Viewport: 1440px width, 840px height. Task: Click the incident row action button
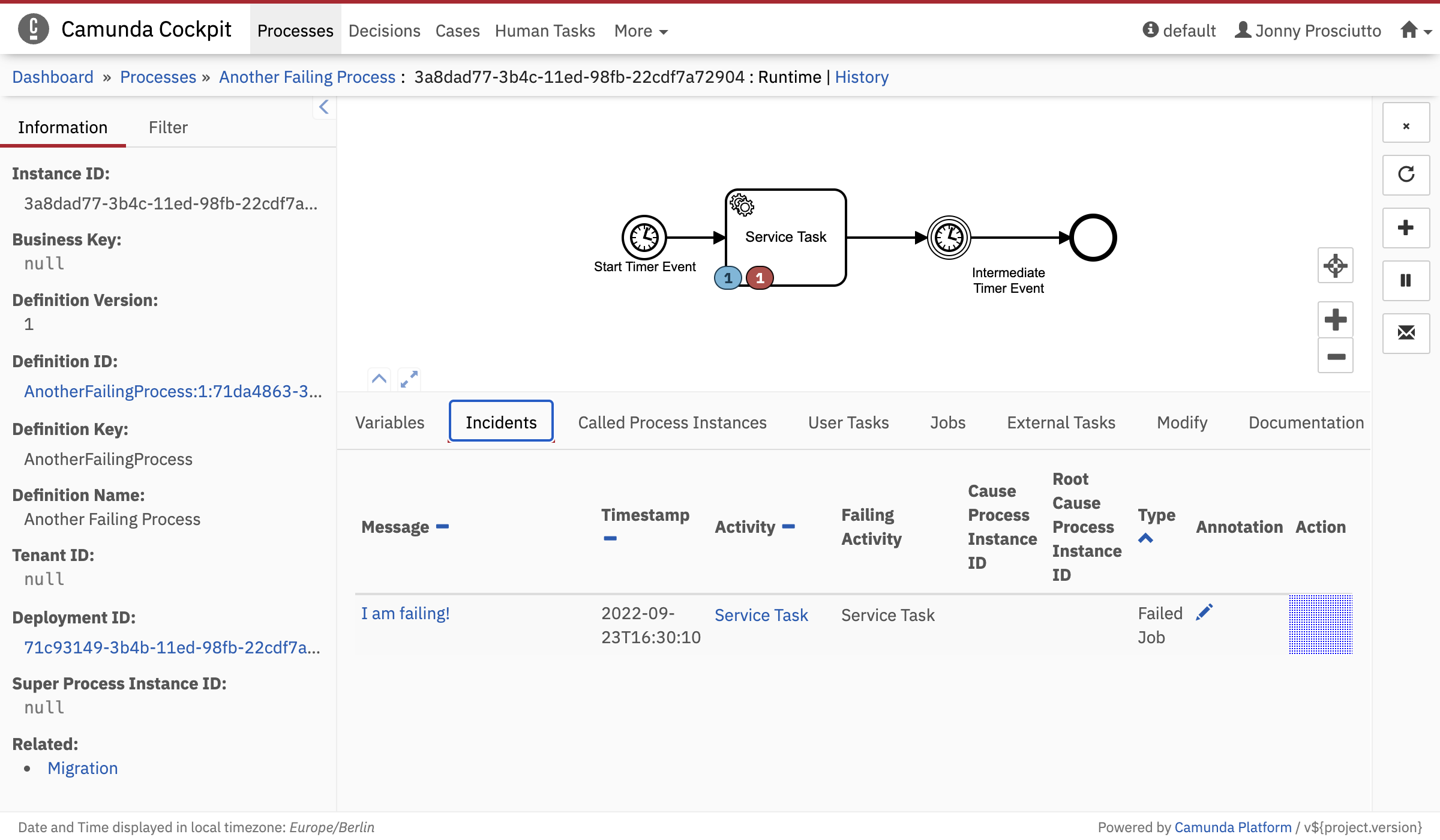tap(1321, 624)
